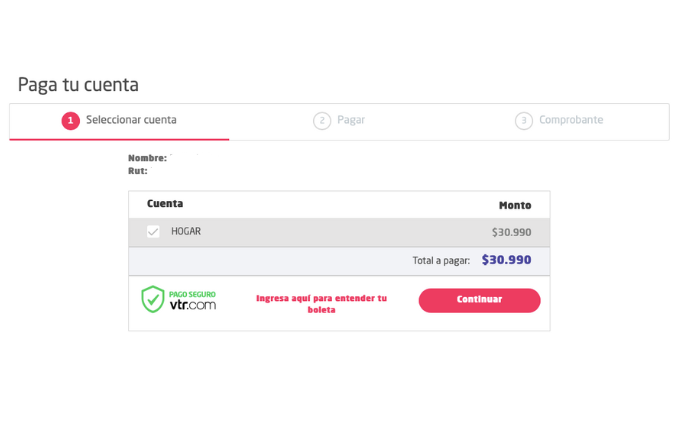
Task: Go to the Pagar step tab
Action: 339,121
